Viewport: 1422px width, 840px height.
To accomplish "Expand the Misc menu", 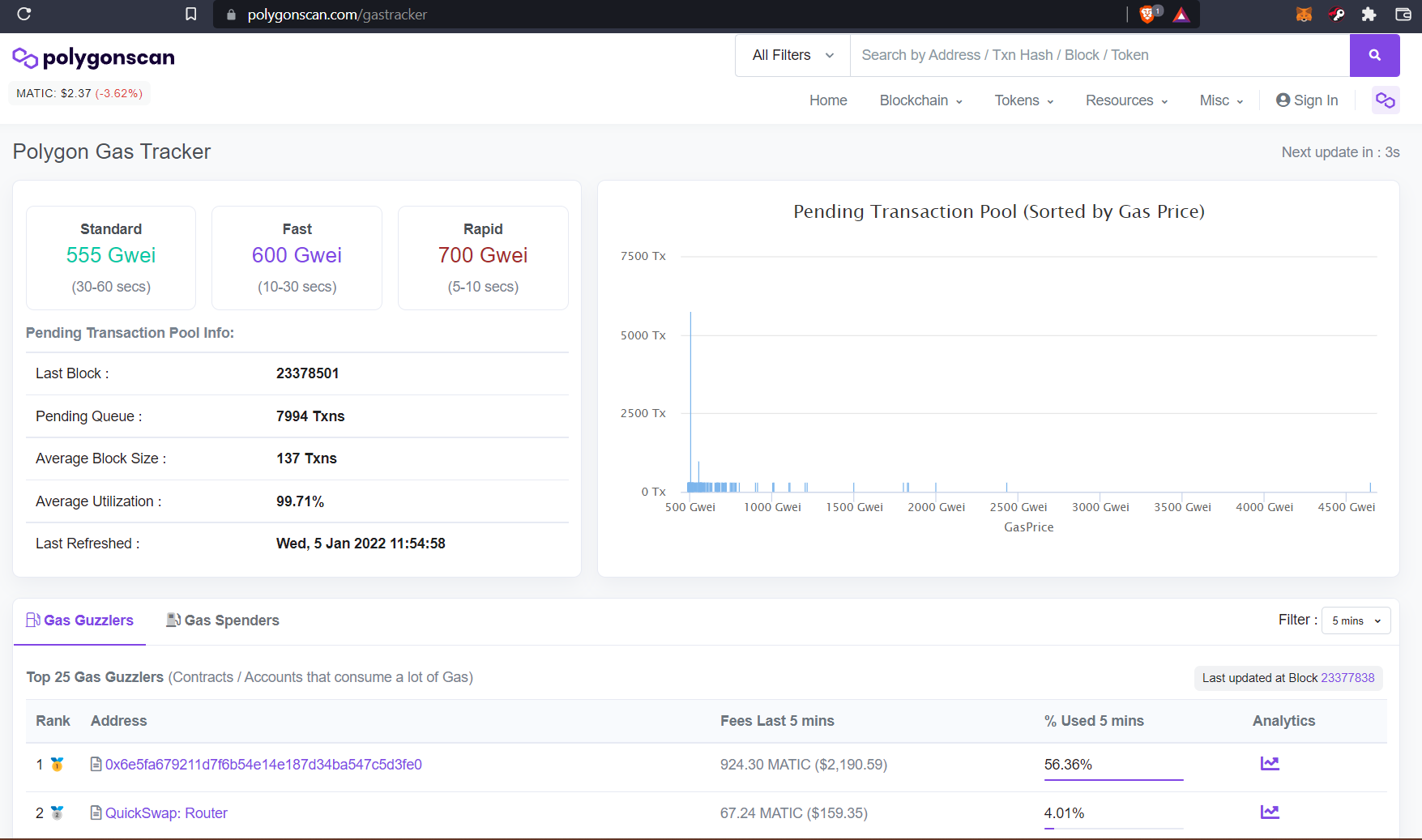I will click(x=1221, y=100).
